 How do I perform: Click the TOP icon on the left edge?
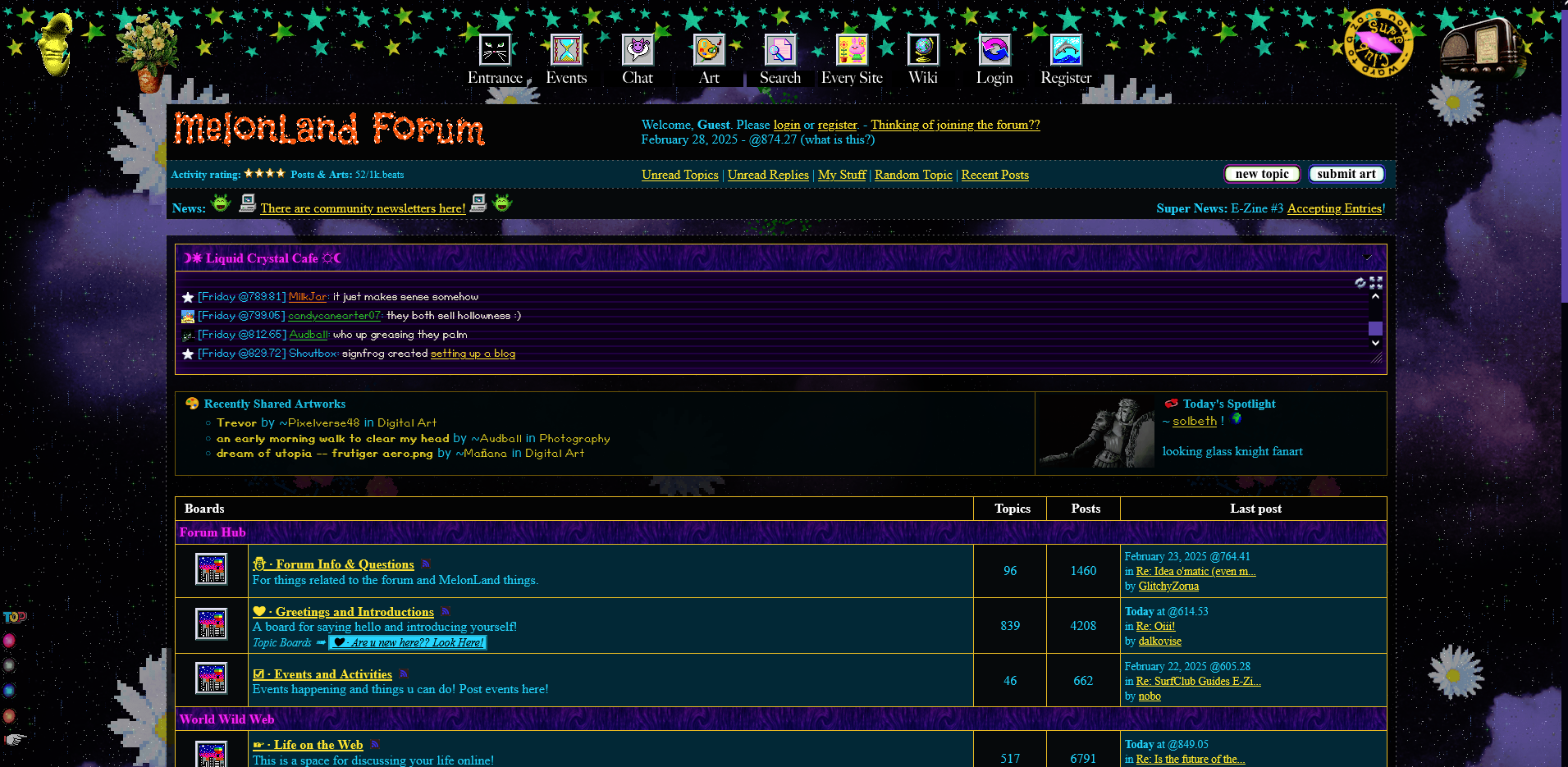pyautogui.click(x=14, y=617)
